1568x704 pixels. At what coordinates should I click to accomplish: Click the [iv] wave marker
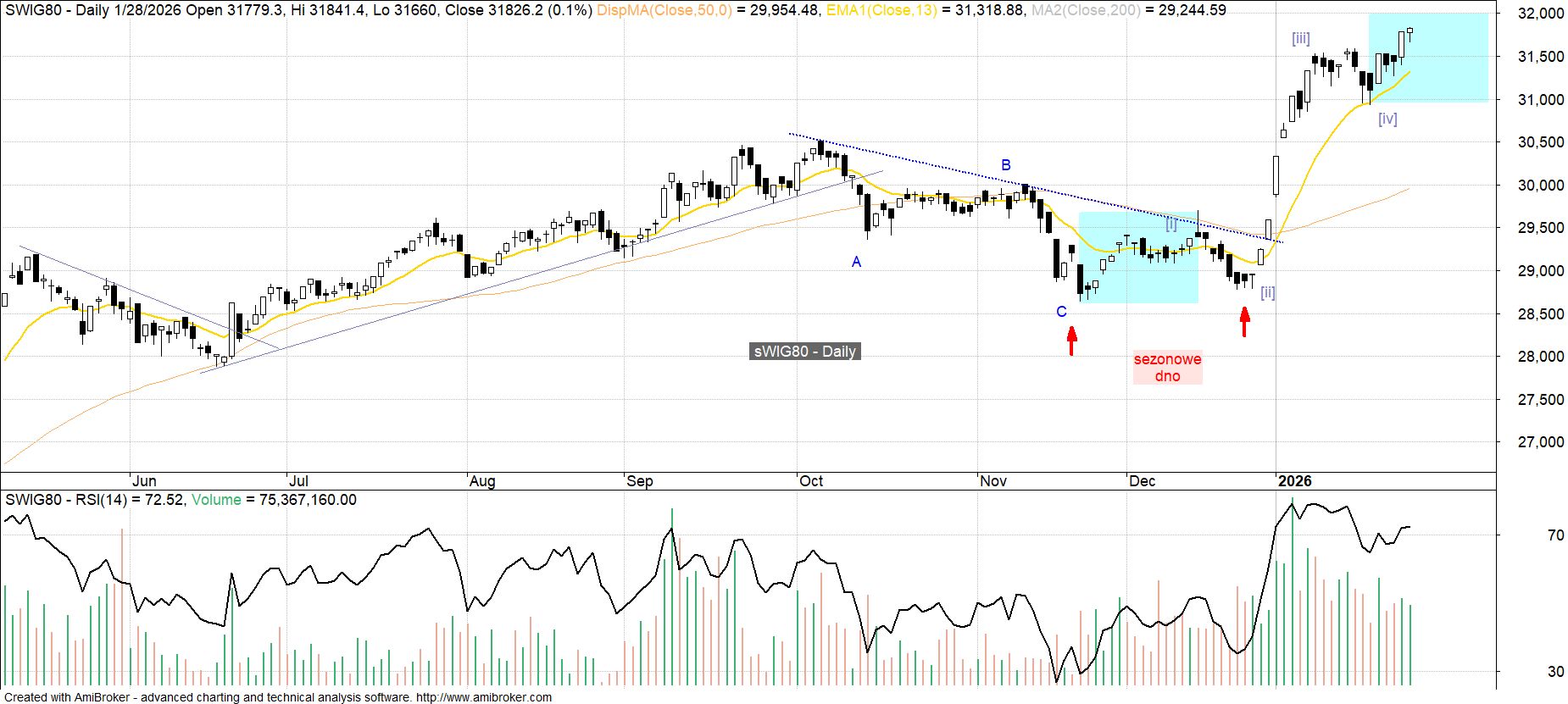coord(1387,119)
